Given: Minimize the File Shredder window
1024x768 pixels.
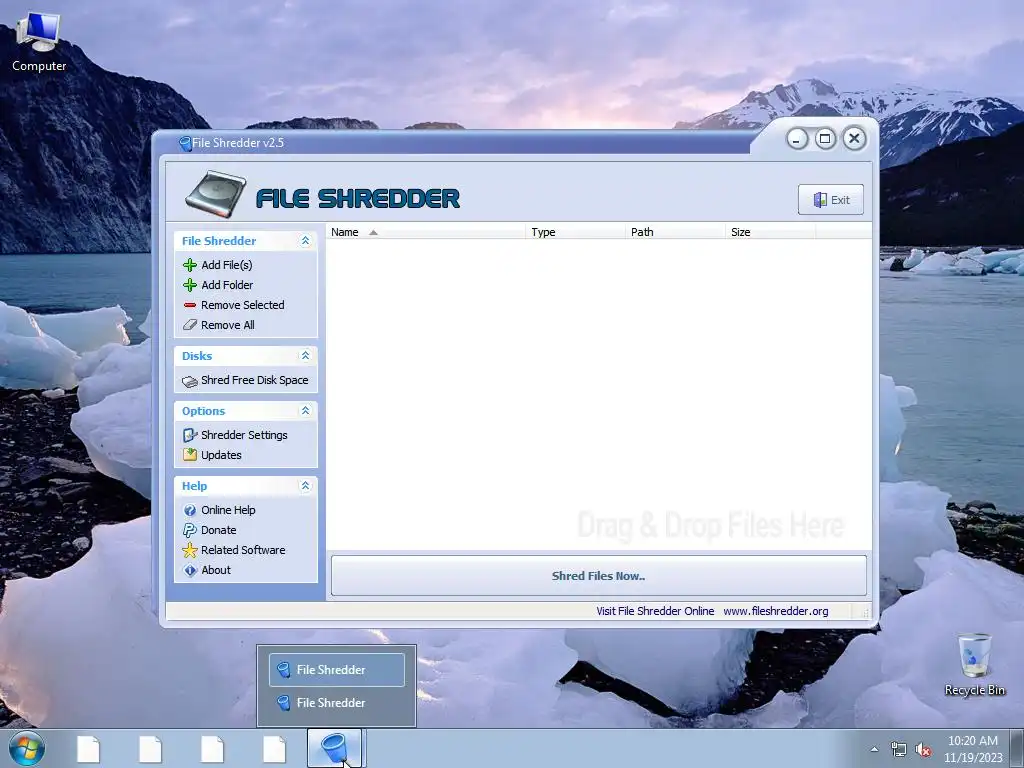Looking at the screenshot, I should pos(796,139).
